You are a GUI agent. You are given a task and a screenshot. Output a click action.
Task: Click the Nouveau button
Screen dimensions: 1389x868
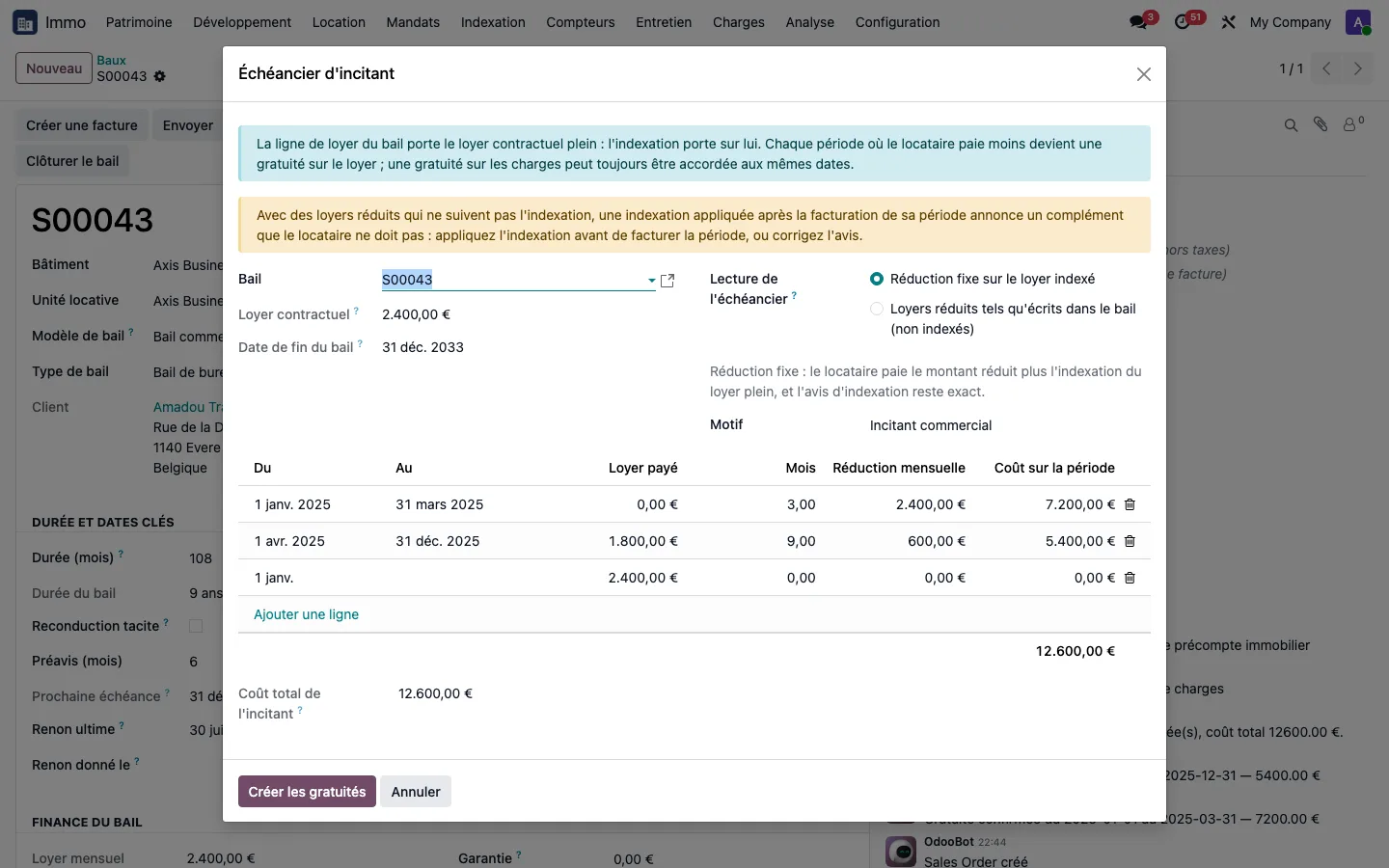coord(54,68)
